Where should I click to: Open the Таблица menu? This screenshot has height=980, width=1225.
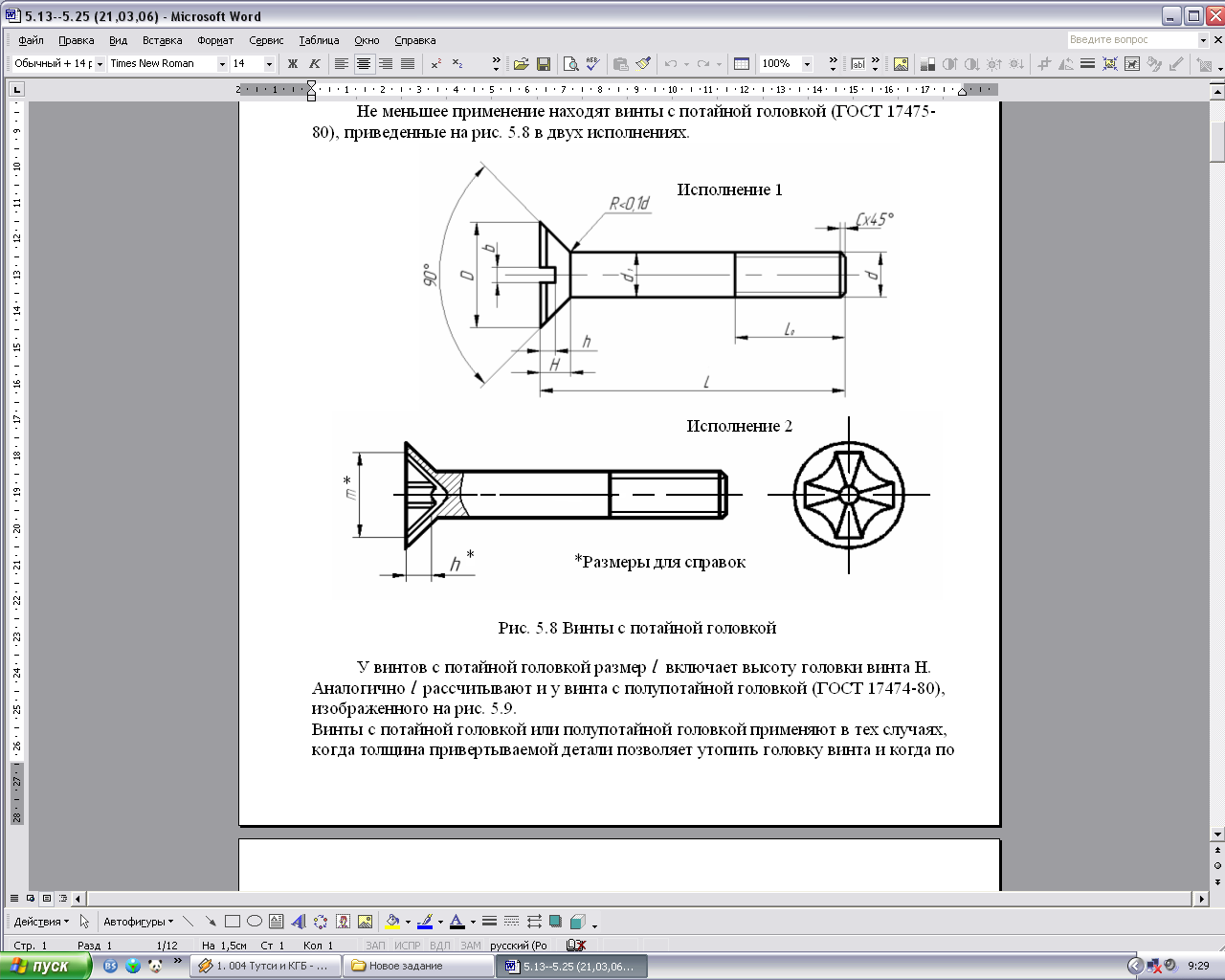(319, 40)
